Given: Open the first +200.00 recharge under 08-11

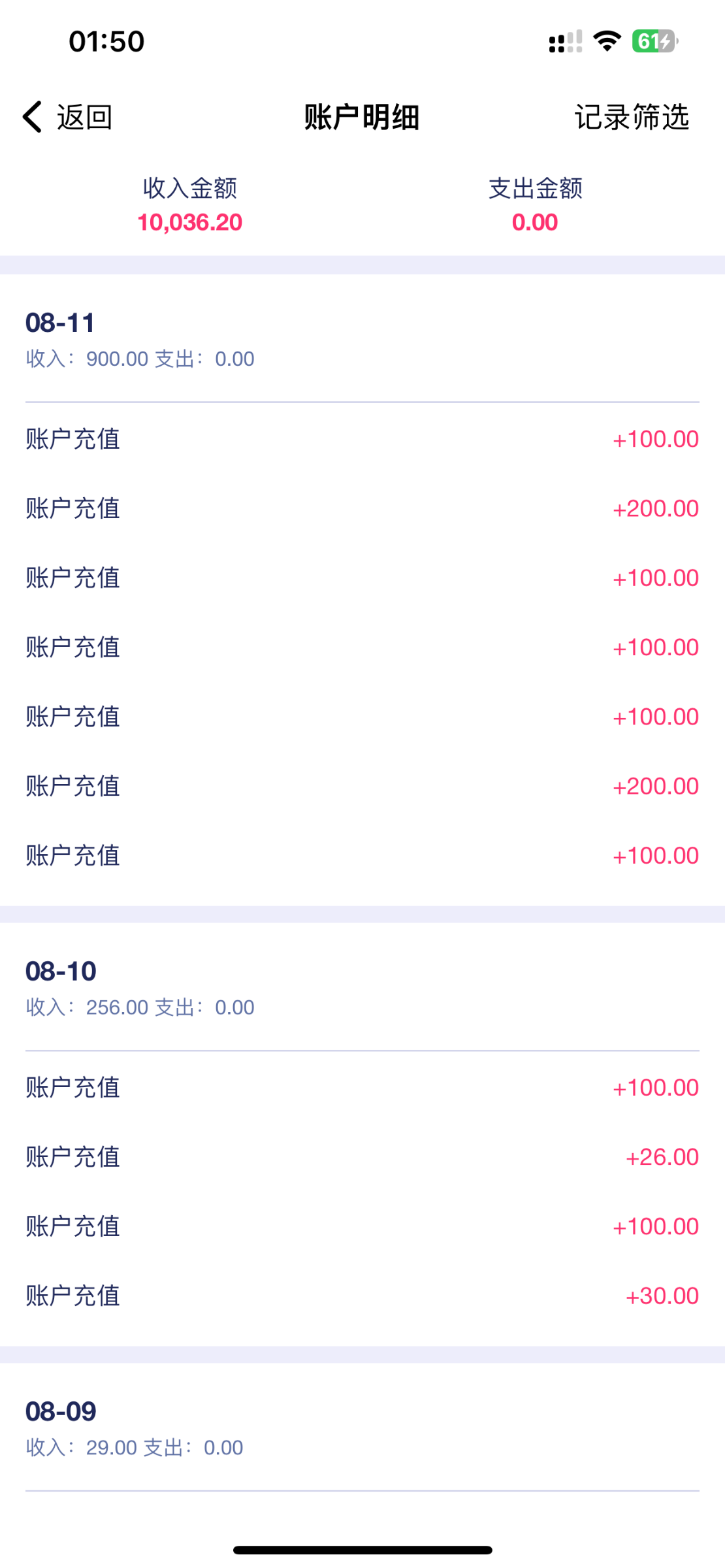Looking at the screenshot, I should click(x=362, y=508).
